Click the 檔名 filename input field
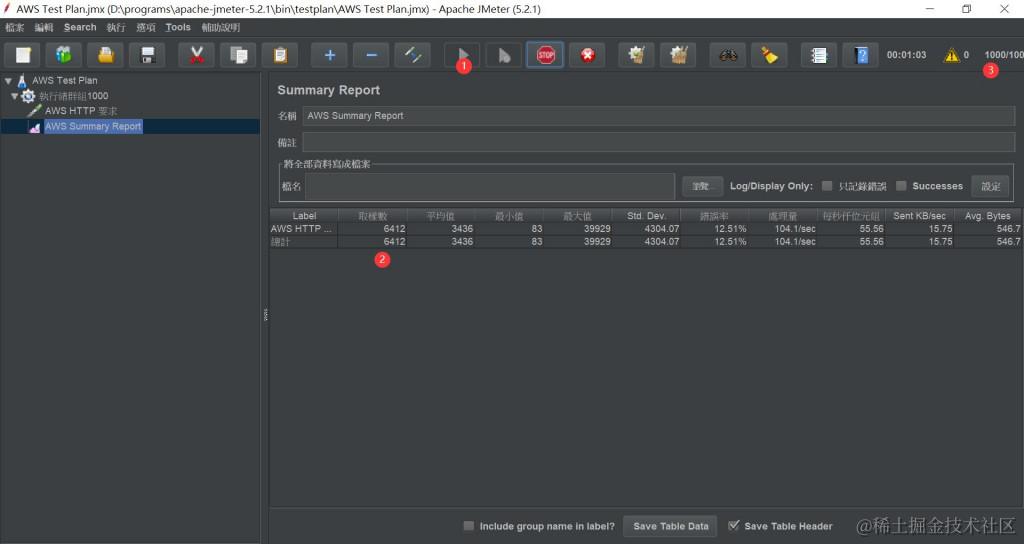Image resolution: width=1024 pixels, height=544 pixels. pos(490,187)
